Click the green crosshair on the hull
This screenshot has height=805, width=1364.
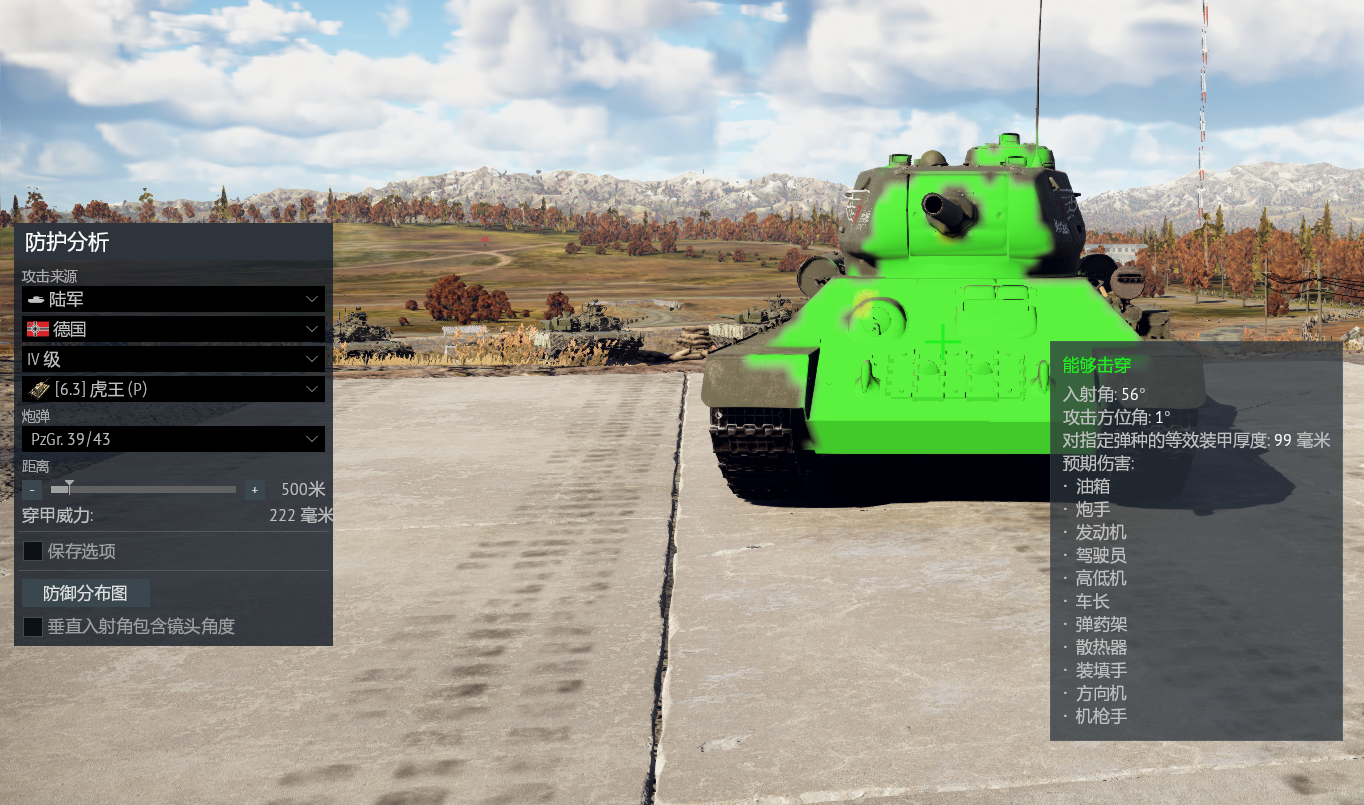[942, 344]
